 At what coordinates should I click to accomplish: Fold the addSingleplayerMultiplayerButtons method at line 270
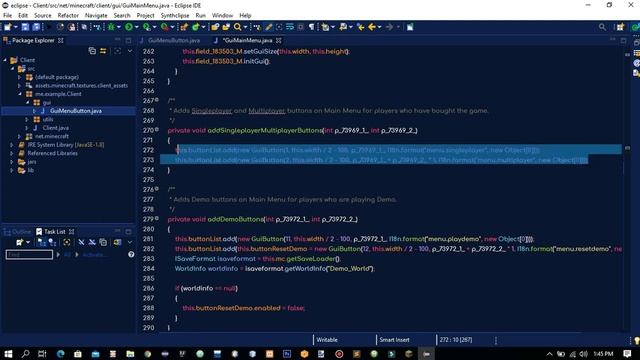point(157,130)
